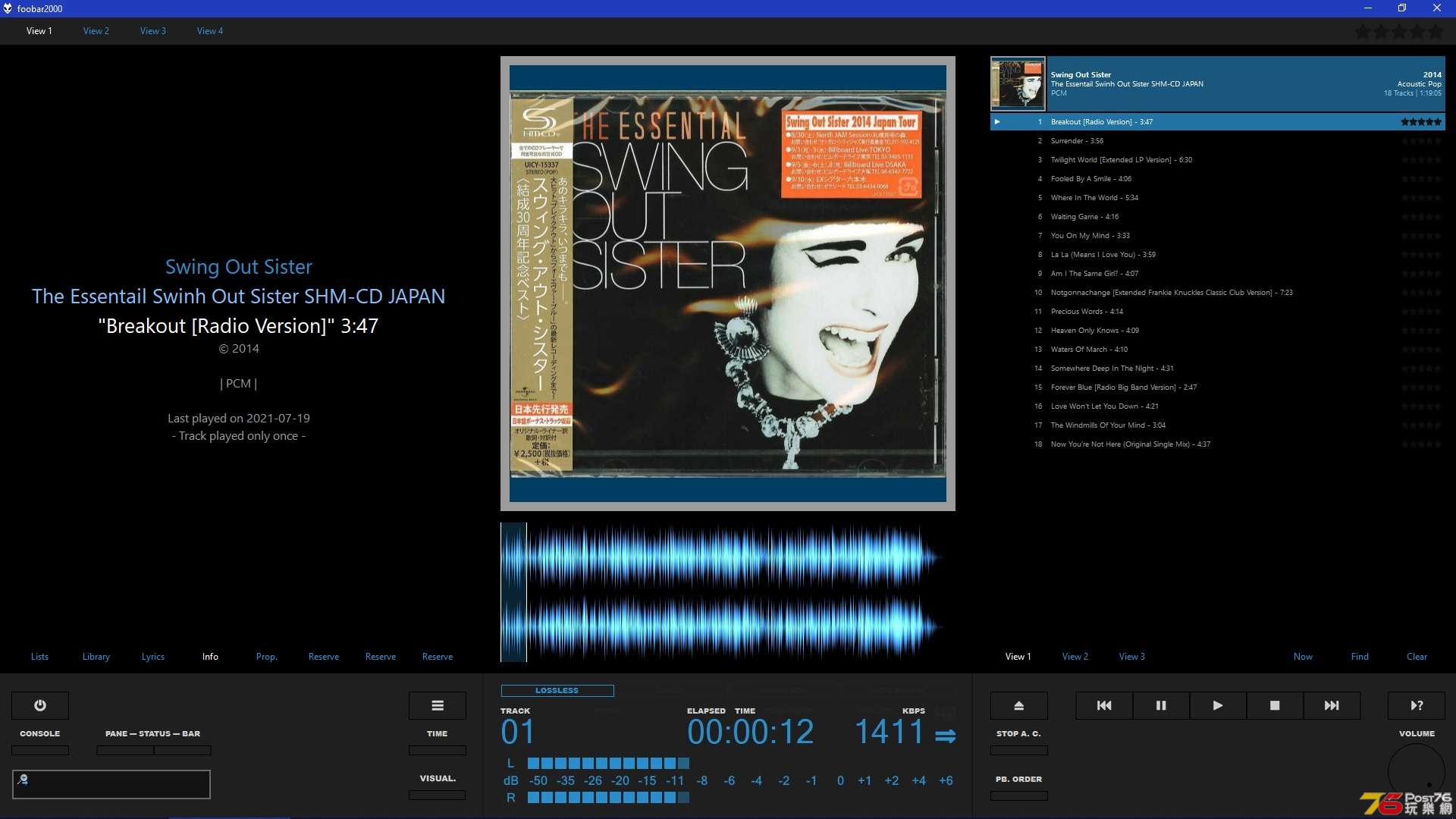1456x819 pixels.
Task: Stop playback
Action: 1275,705
